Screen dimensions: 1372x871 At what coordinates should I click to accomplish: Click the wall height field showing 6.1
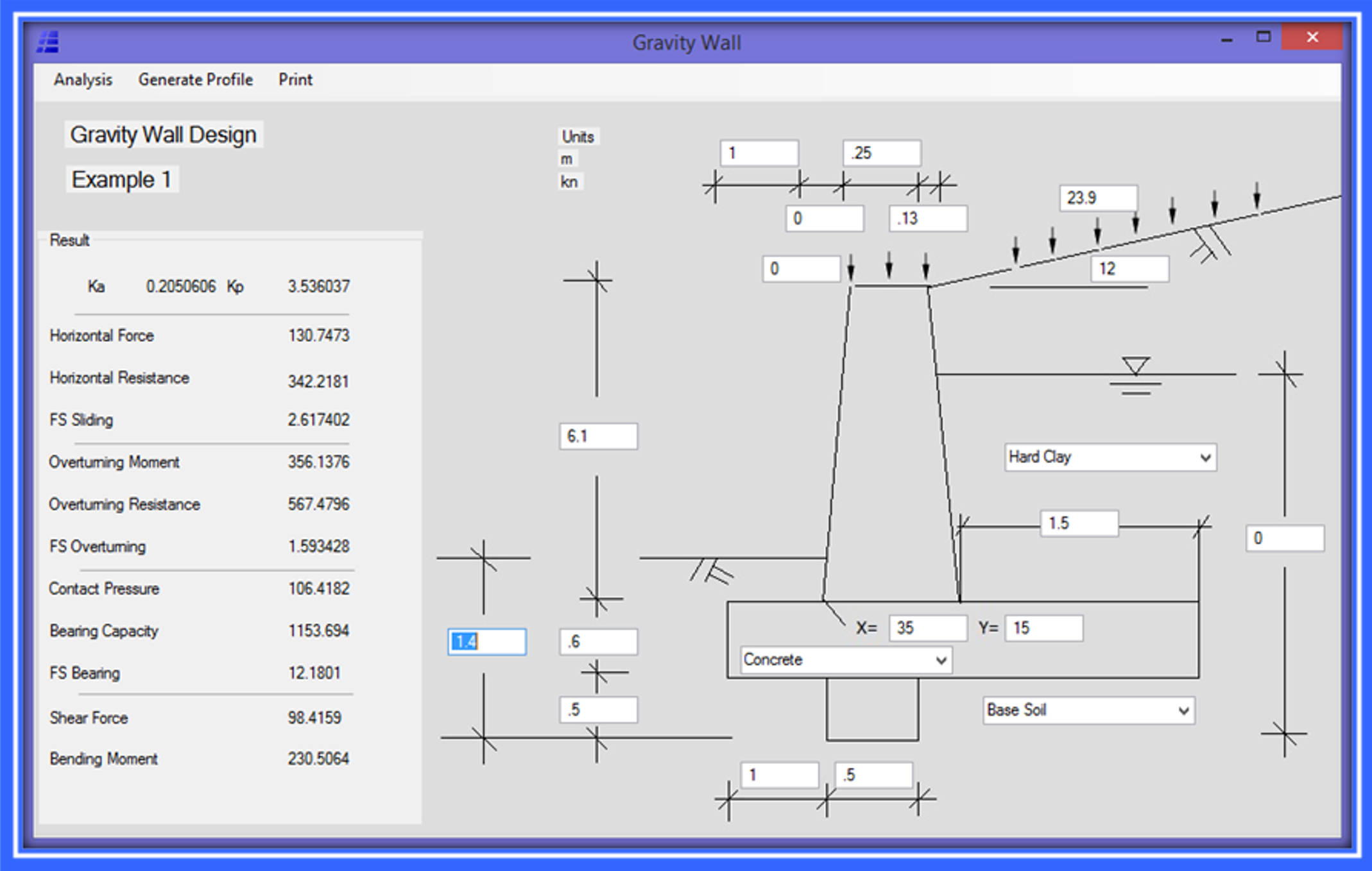point(598,436)
